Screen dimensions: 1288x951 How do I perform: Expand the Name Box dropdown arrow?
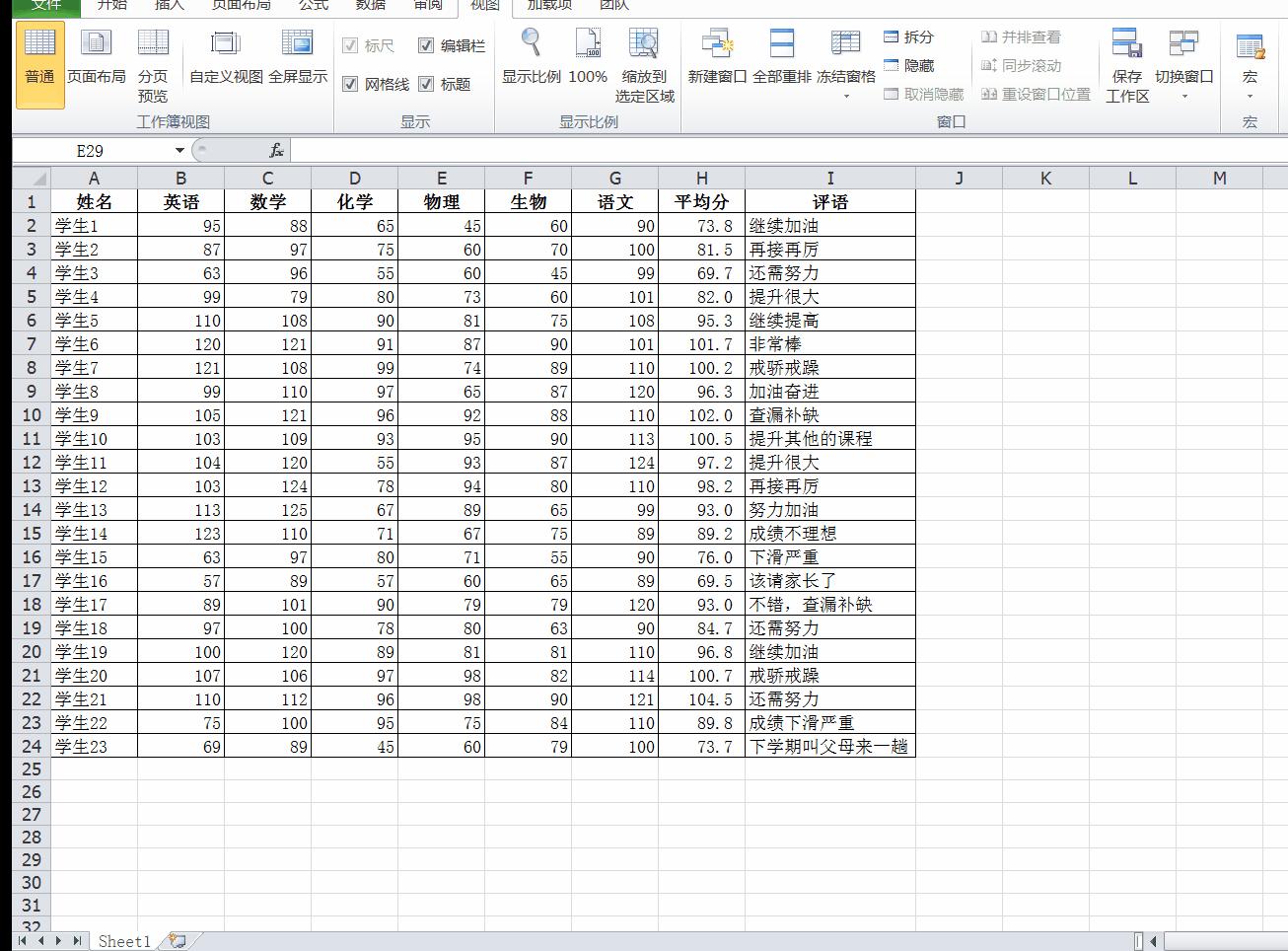tap(179, 151)
